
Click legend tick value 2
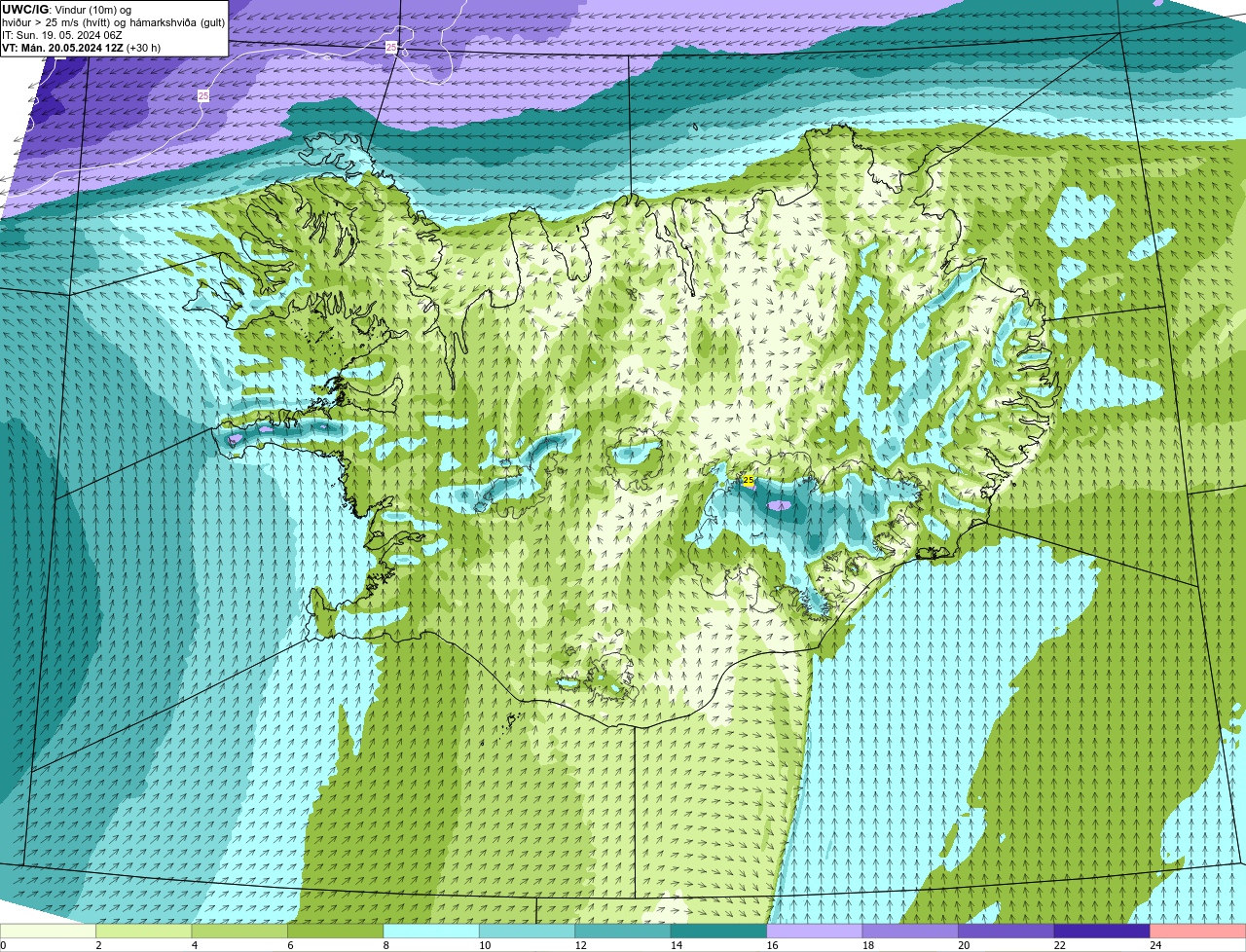[98, 945]
